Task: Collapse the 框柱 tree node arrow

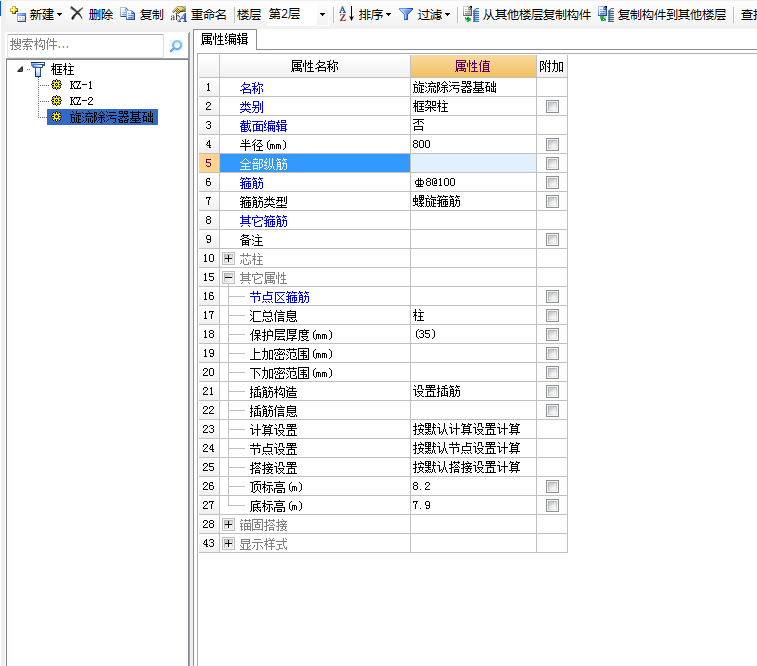Action: (20, 69)
